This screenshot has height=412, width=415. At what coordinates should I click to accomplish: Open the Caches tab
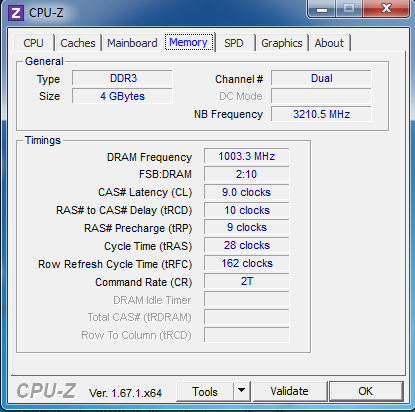[x=78, y=43]
